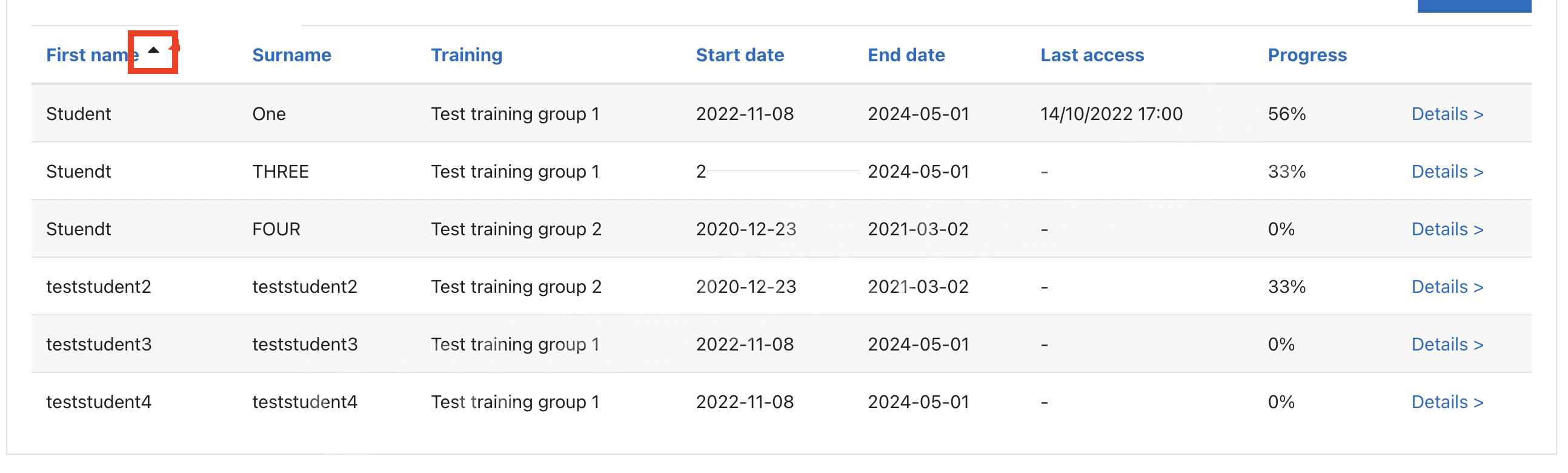Open Details for teststudent3
Image resolution: width=1568 pixels, height=473 pixels.
pyautogui.click(x=1447, y=344)
